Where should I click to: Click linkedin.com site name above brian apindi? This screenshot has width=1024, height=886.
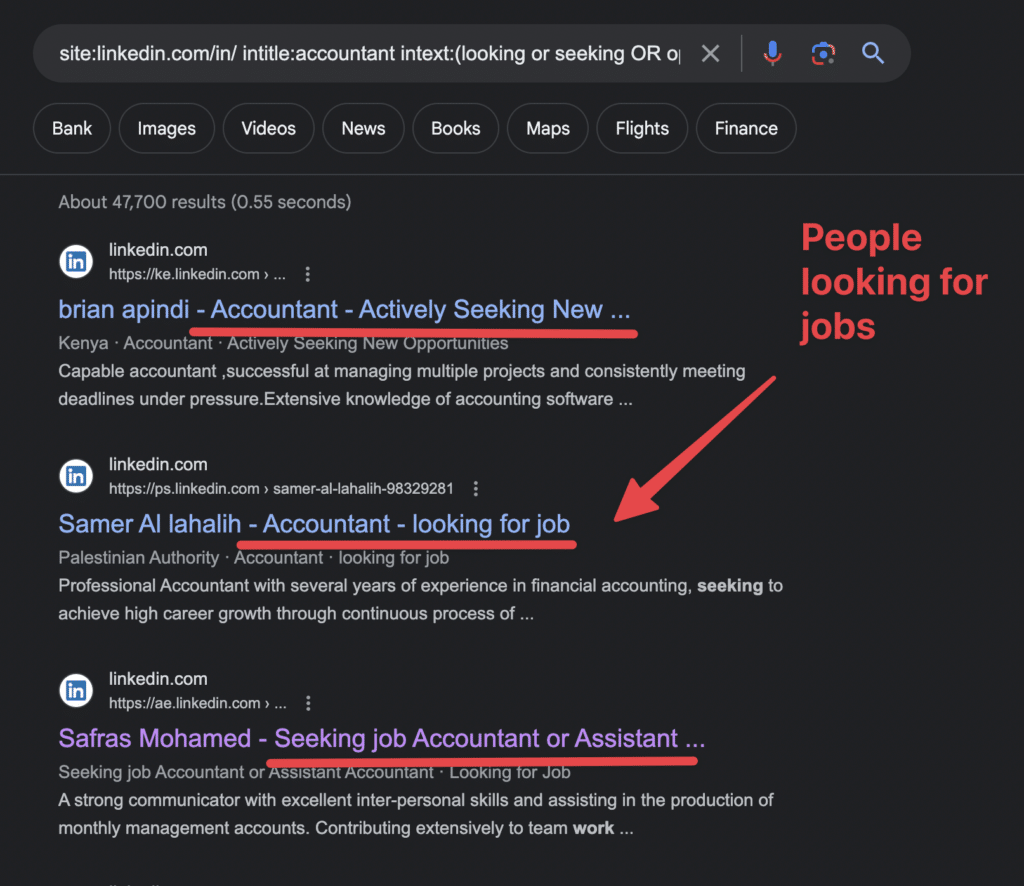tap(158, 250)
